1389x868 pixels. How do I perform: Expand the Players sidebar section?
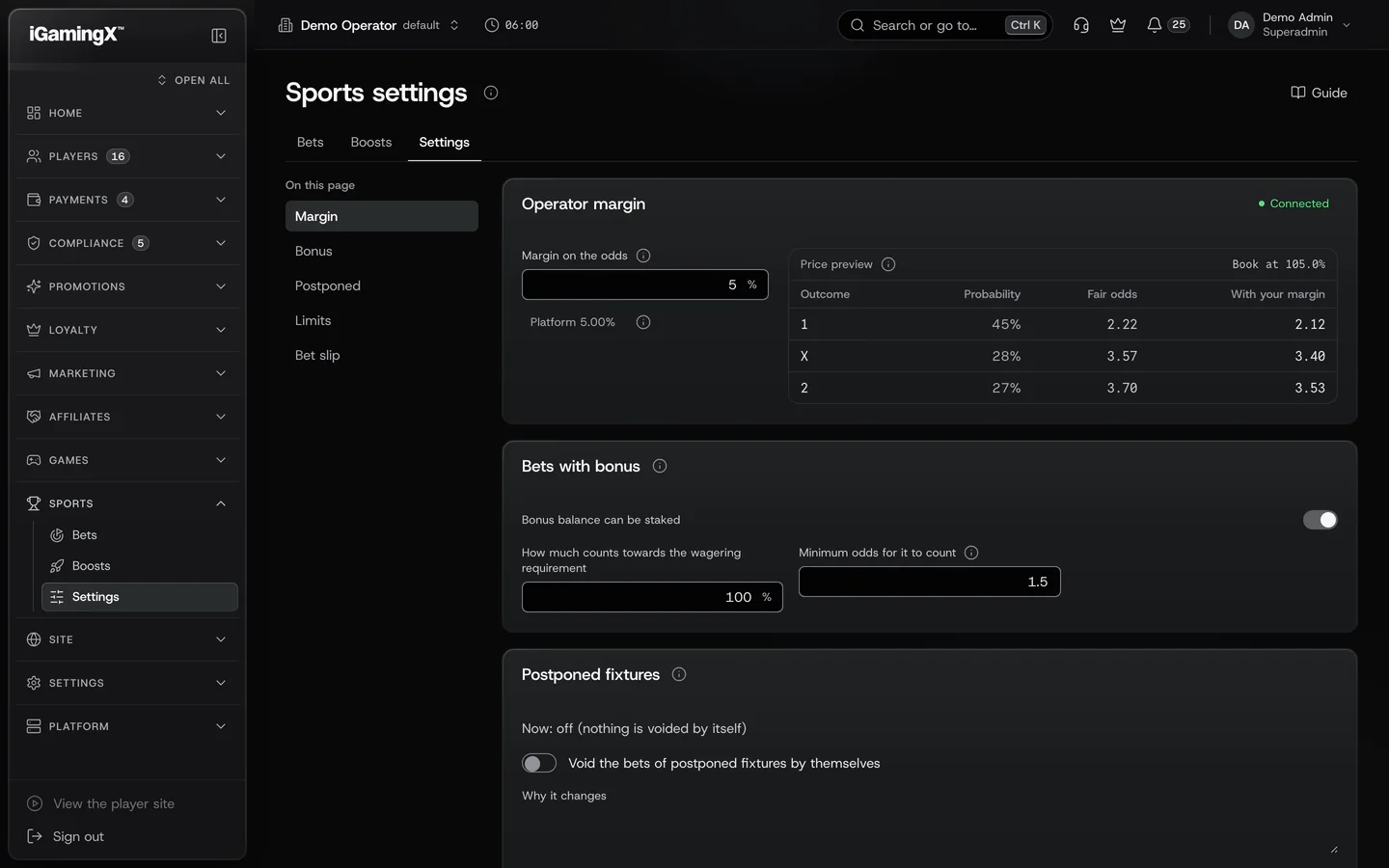127,156
